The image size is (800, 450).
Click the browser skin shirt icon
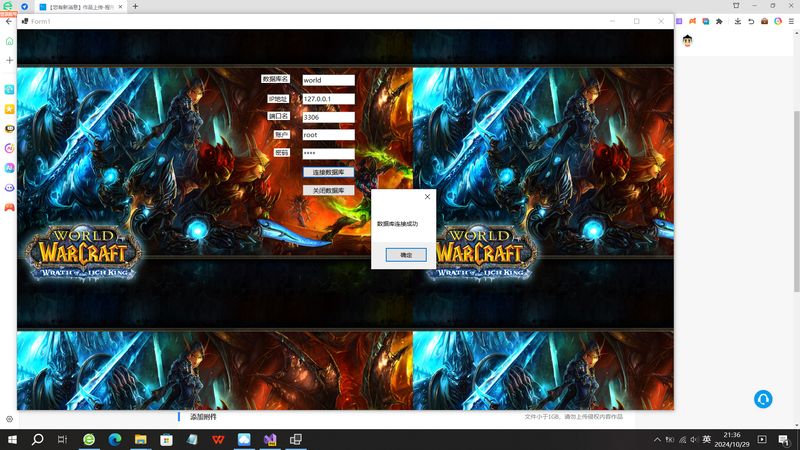pos(736,6)
